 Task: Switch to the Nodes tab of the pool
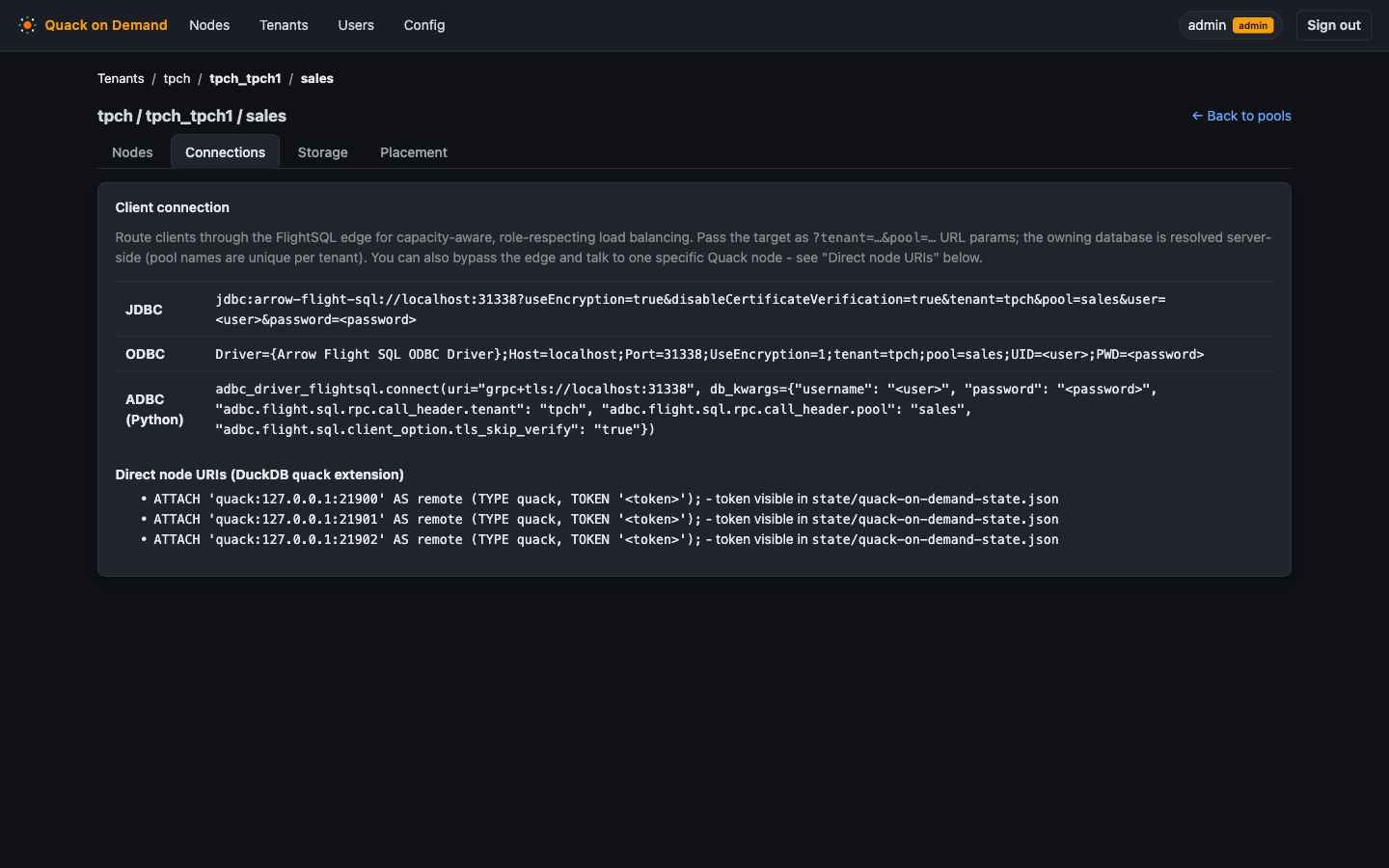pyautogui.click(x=132, y=152)
